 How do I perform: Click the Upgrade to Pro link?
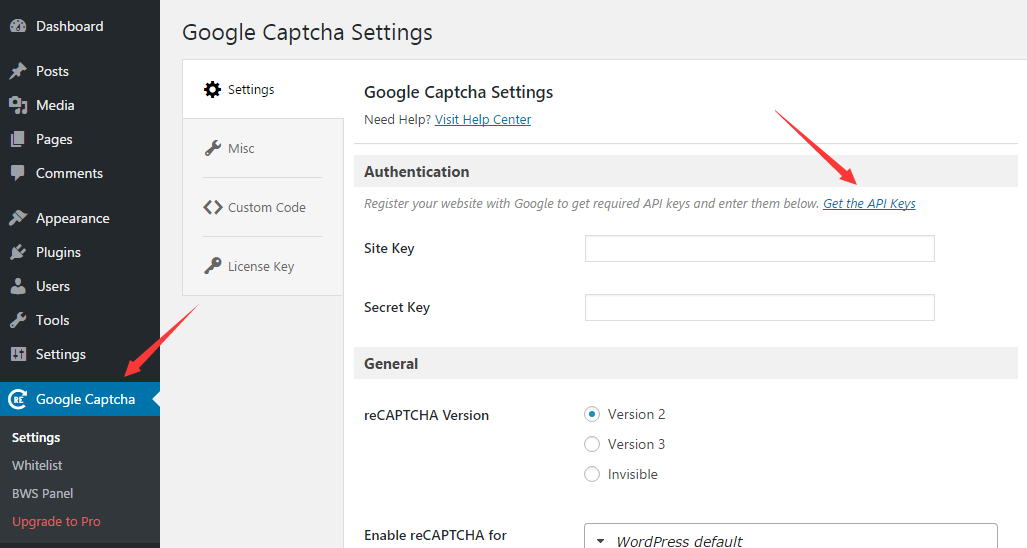(x=56, y=522)
